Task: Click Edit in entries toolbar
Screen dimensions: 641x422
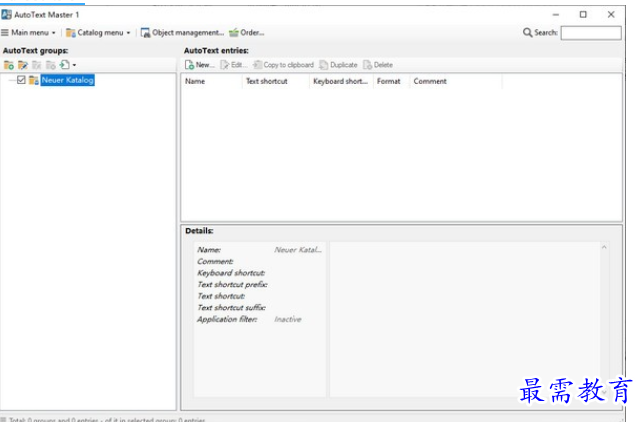Action: click(x=234, y=65)
